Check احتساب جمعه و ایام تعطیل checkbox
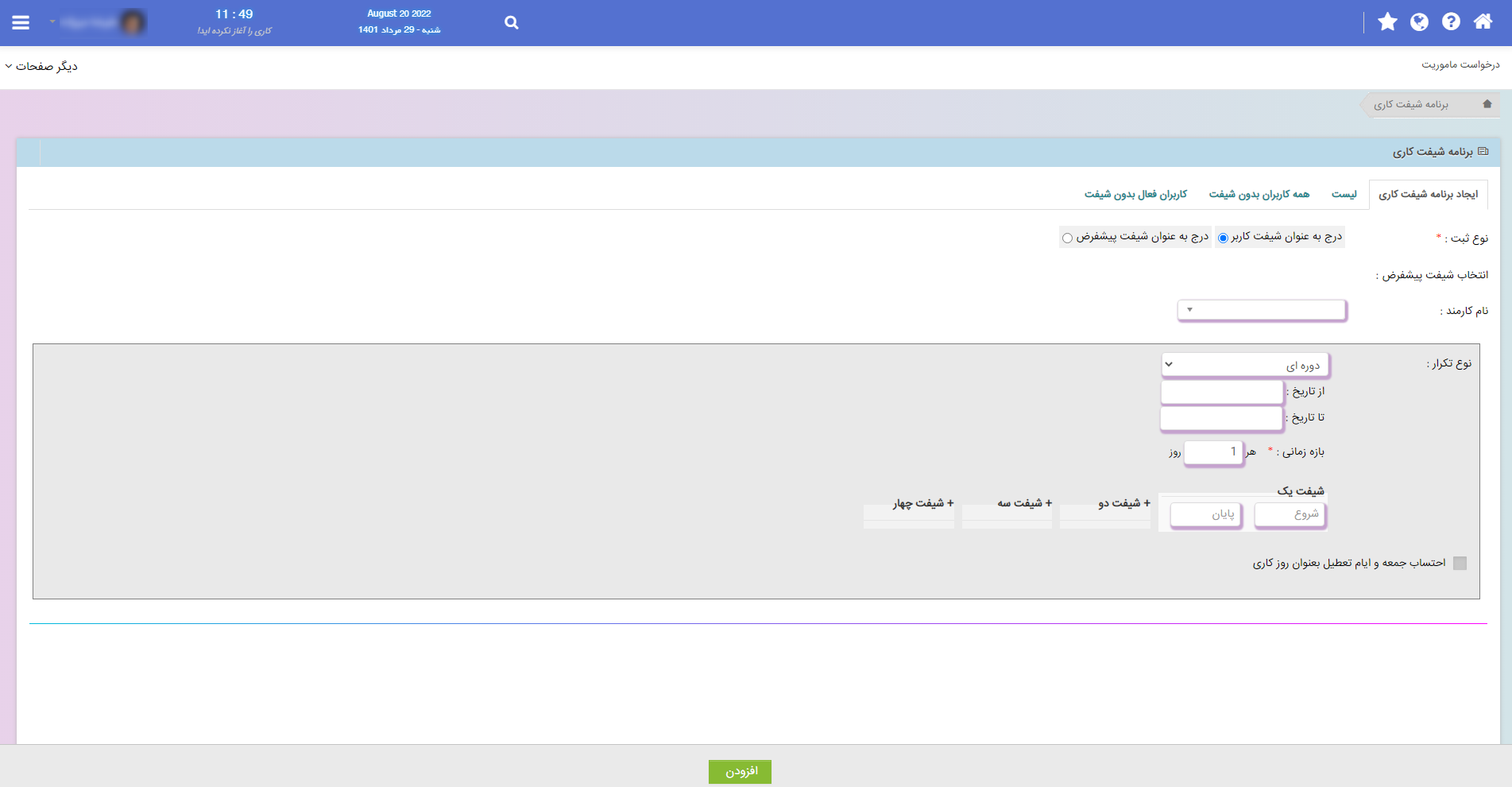 tap(1460, 563)
